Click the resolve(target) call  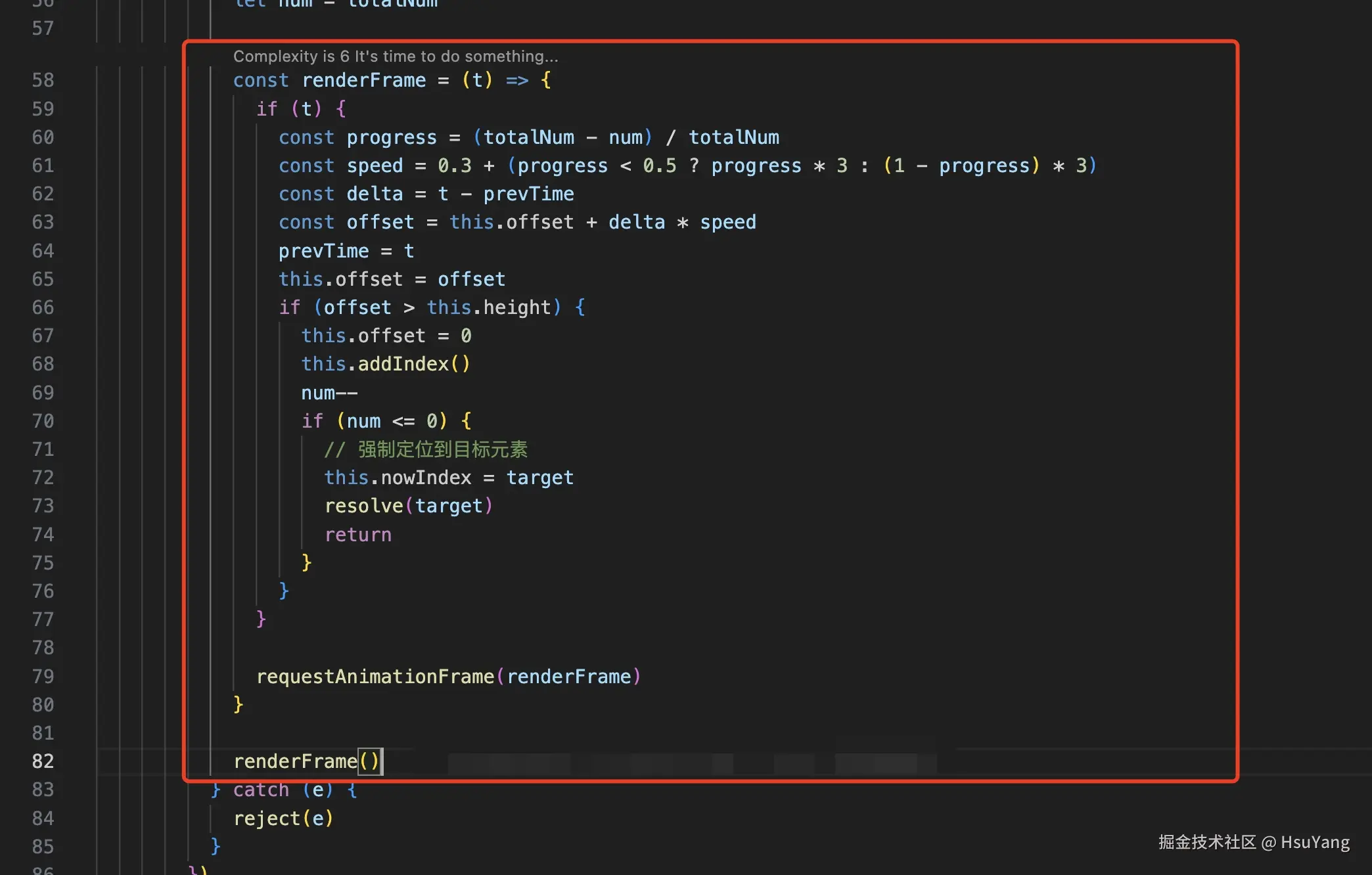[408, 506]
